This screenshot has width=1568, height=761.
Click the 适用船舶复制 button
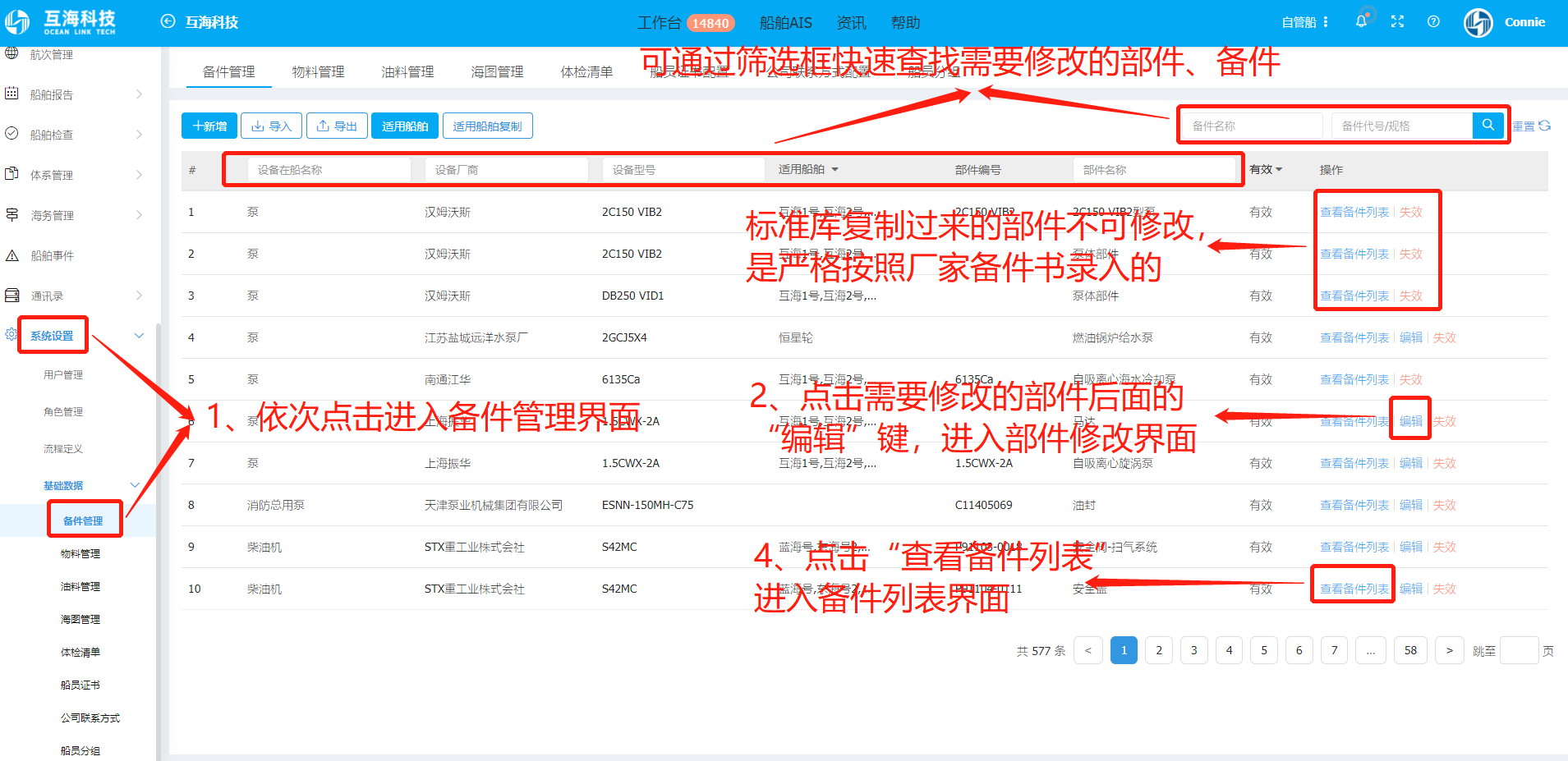click(x=488, y=126)
